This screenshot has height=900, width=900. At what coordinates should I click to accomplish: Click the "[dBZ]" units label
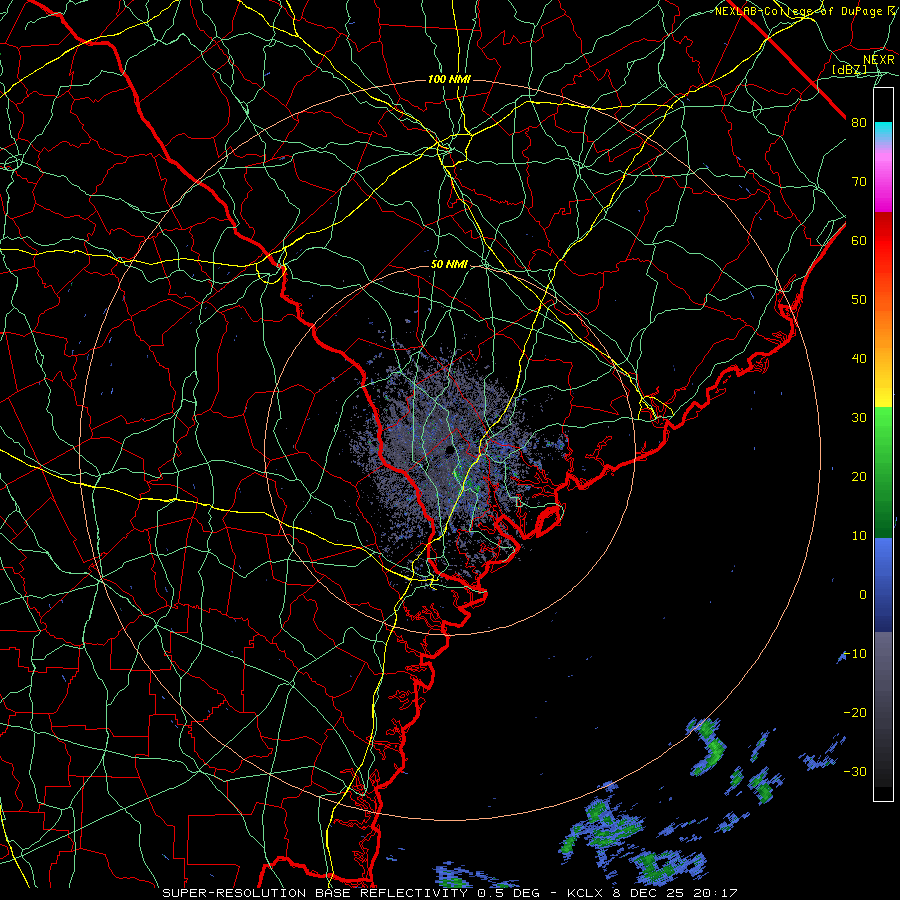849,69
